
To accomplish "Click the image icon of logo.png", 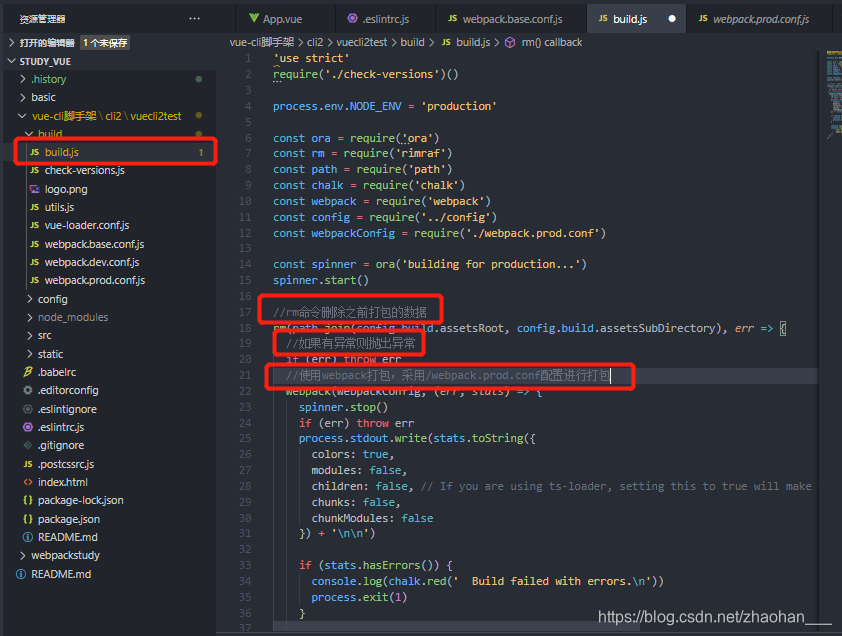I will tap(34, 189).
